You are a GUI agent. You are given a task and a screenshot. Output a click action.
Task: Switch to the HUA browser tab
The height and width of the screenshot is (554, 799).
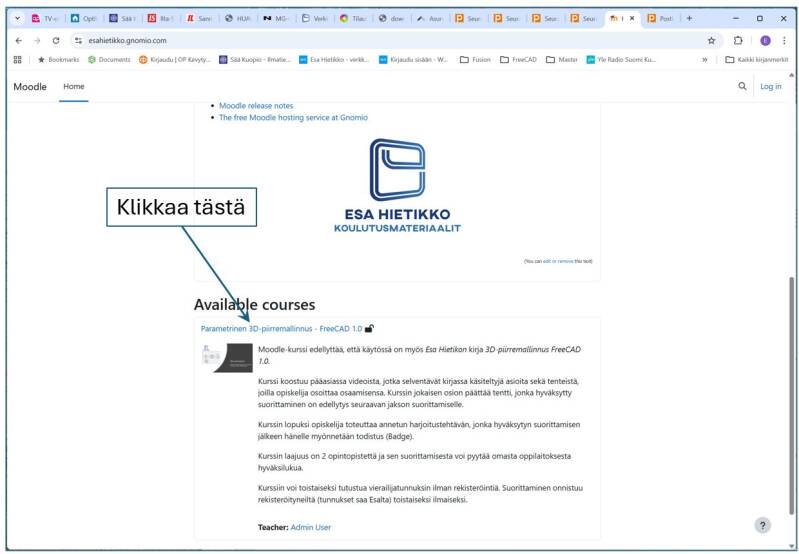(238, 18)
